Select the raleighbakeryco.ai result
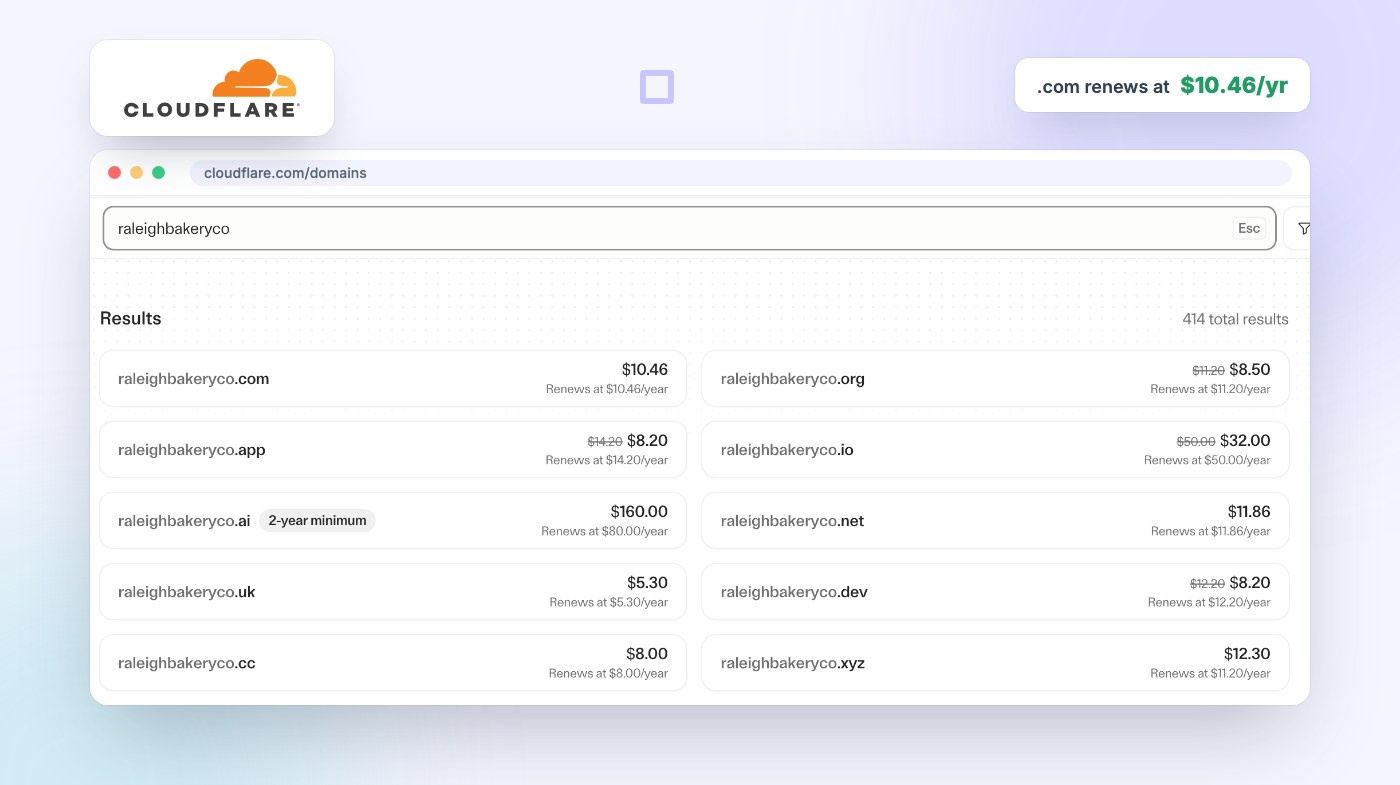This screenshot has width=1400, height=785. click(393, 521)
